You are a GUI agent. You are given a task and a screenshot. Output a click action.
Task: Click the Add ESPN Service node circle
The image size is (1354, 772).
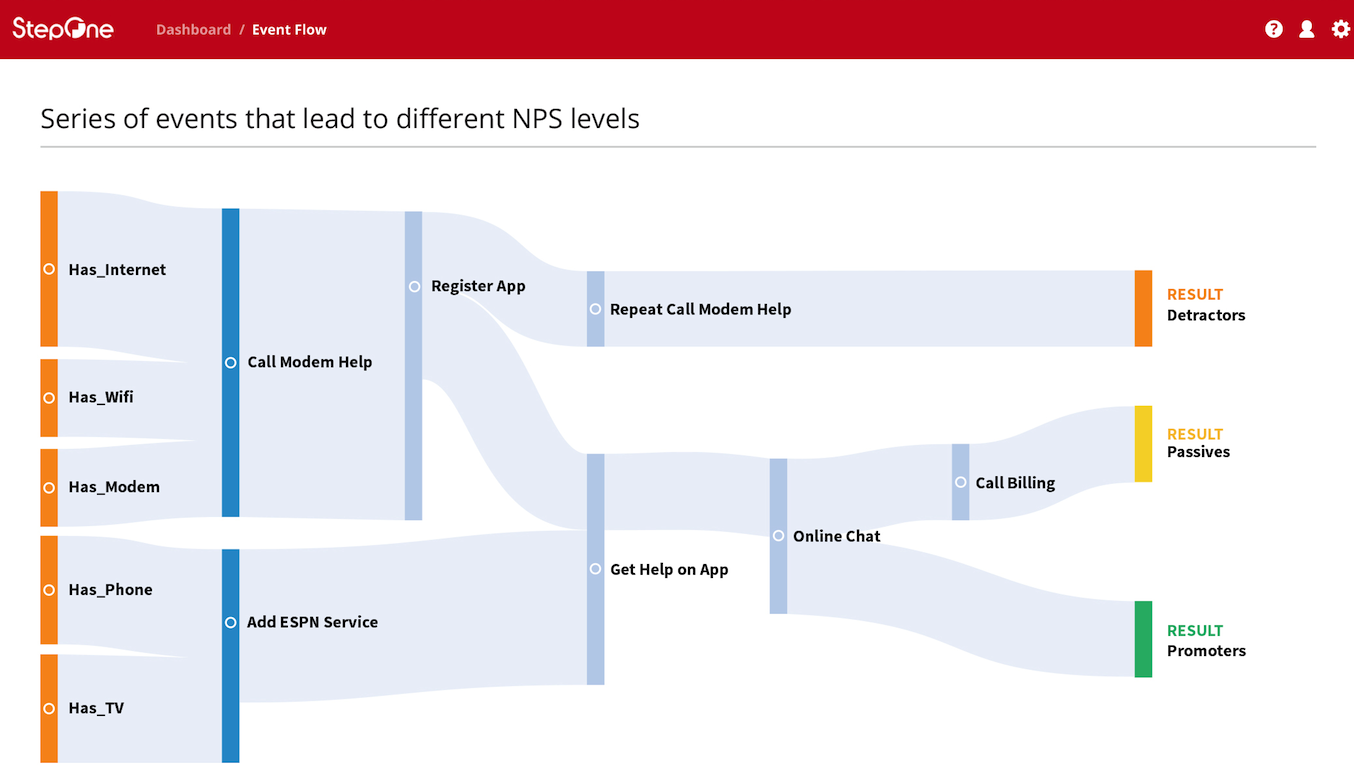pos(230,622)
